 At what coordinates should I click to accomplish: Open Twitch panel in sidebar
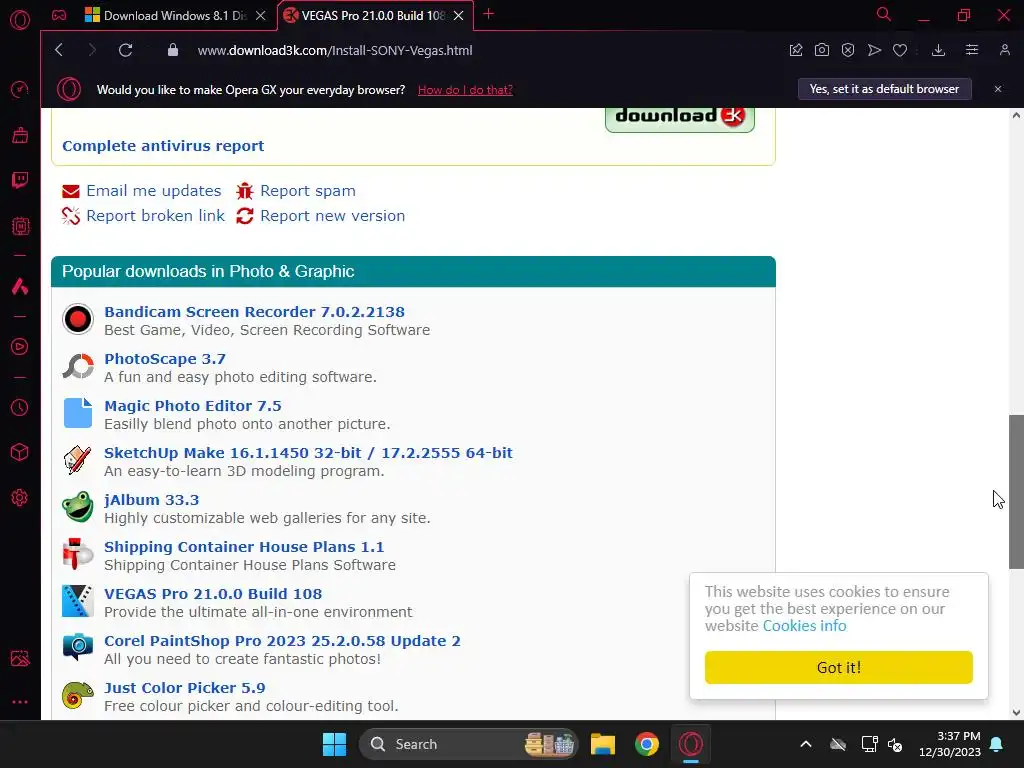point(20,180)
